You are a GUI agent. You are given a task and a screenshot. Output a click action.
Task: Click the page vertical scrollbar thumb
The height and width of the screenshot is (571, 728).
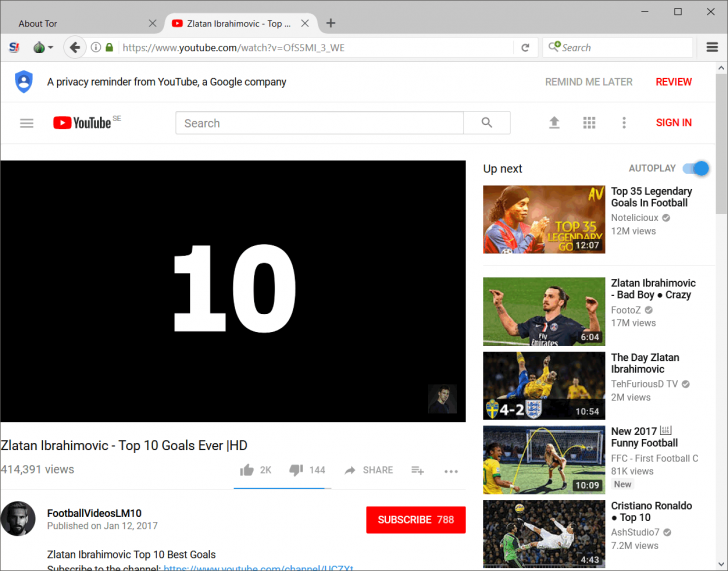721,144
